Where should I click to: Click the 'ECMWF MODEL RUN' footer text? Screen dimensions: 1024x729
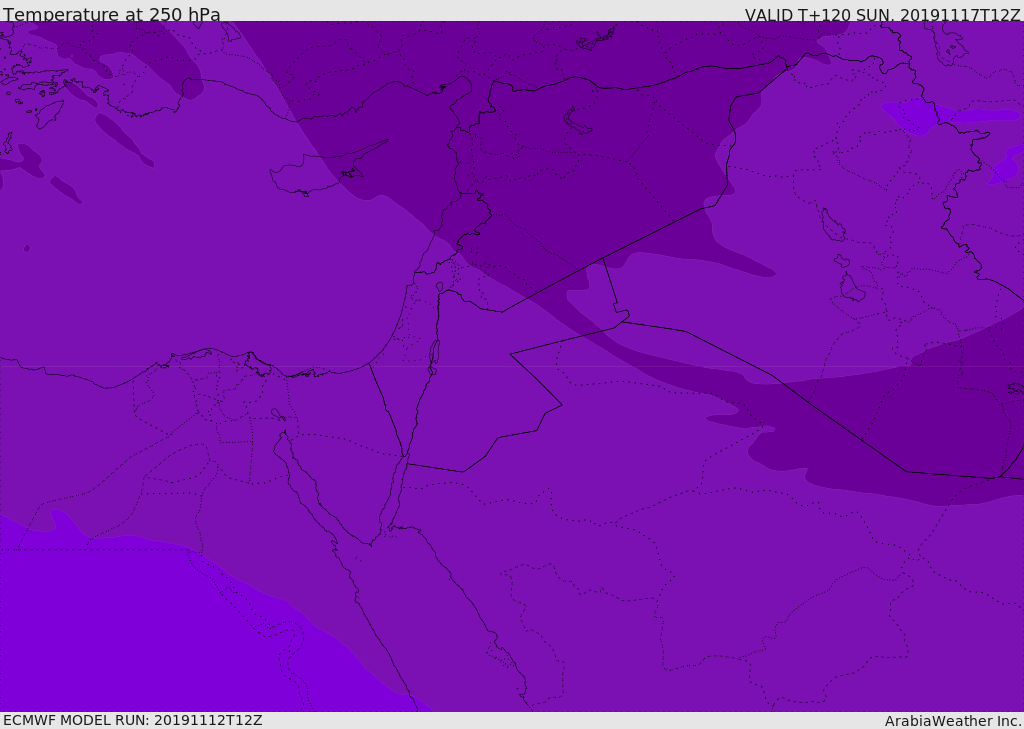tap(76, 720)
